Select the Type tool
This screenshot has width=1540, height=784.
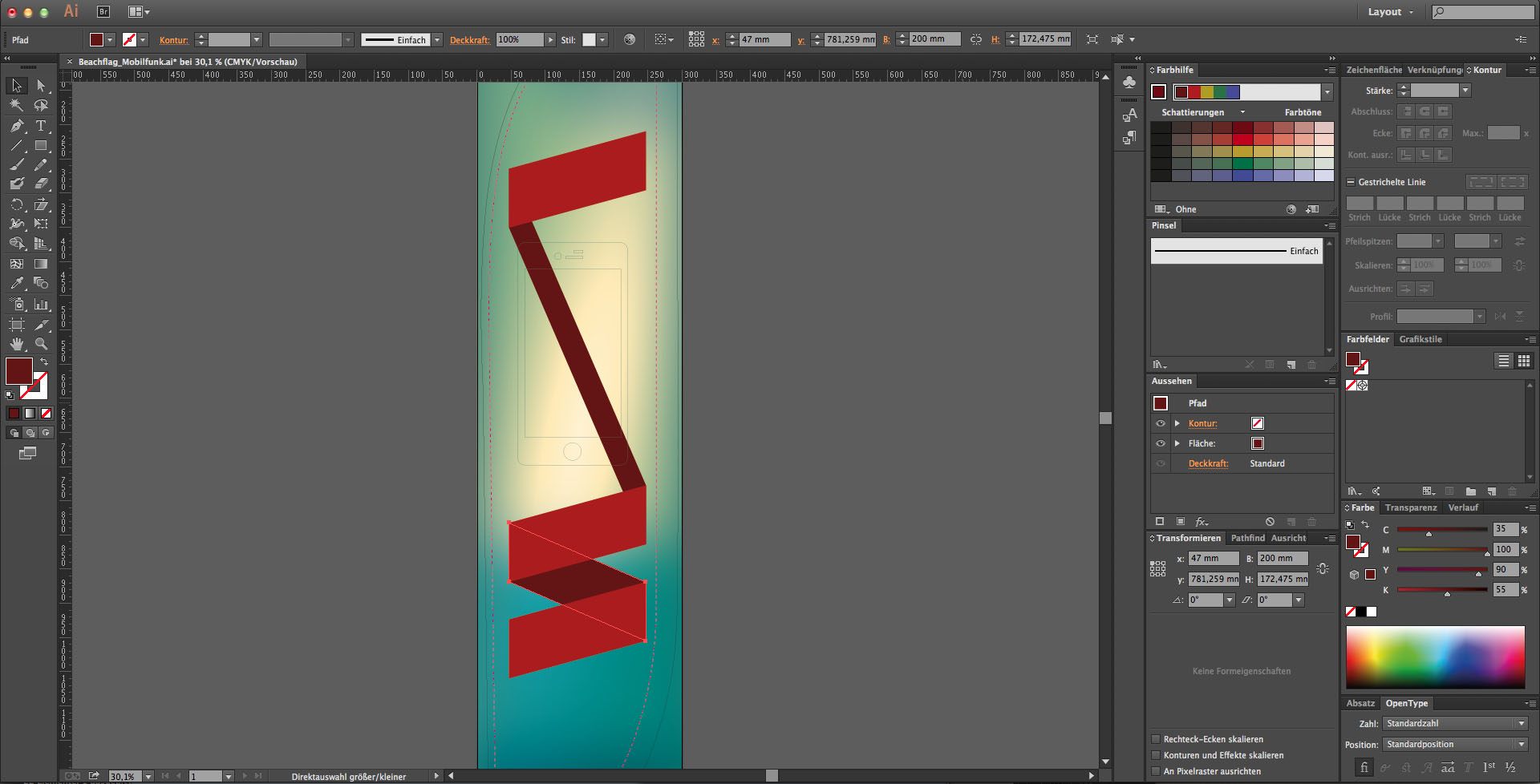pos(41,126)
